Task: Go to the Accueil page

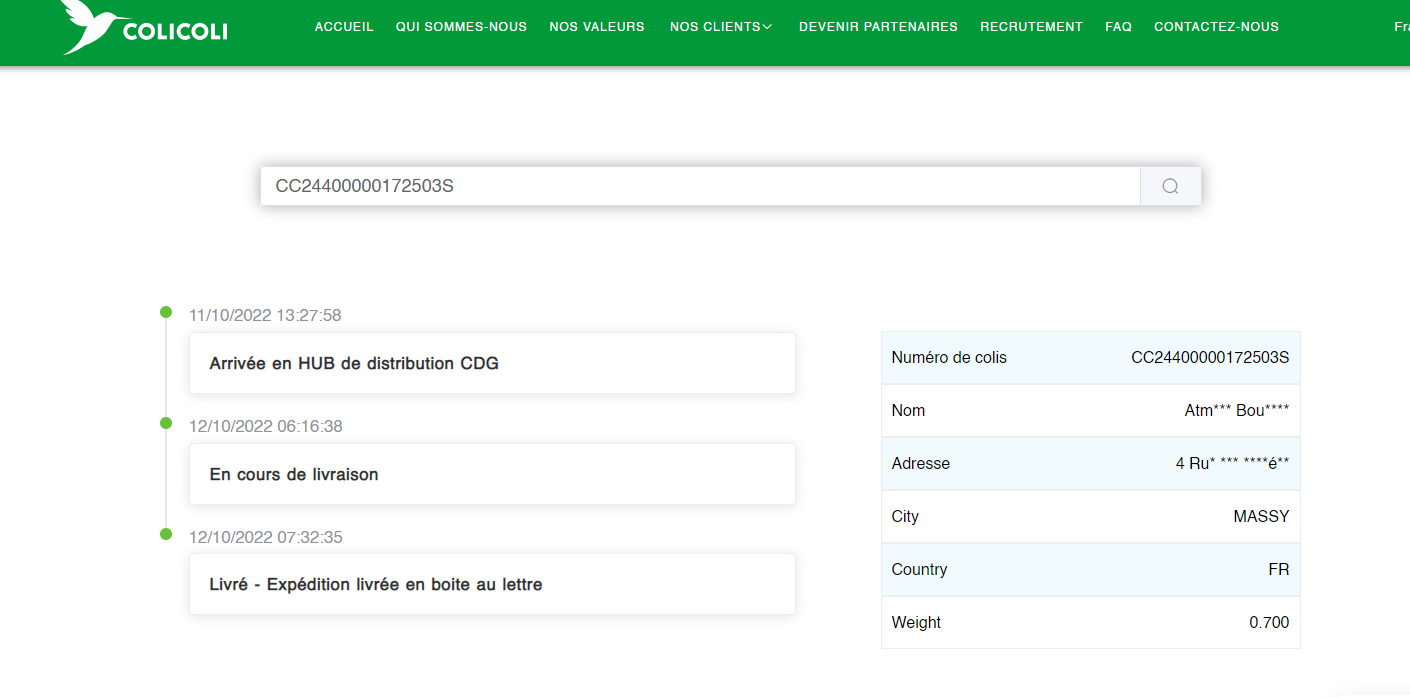Action: coord(344,27)
